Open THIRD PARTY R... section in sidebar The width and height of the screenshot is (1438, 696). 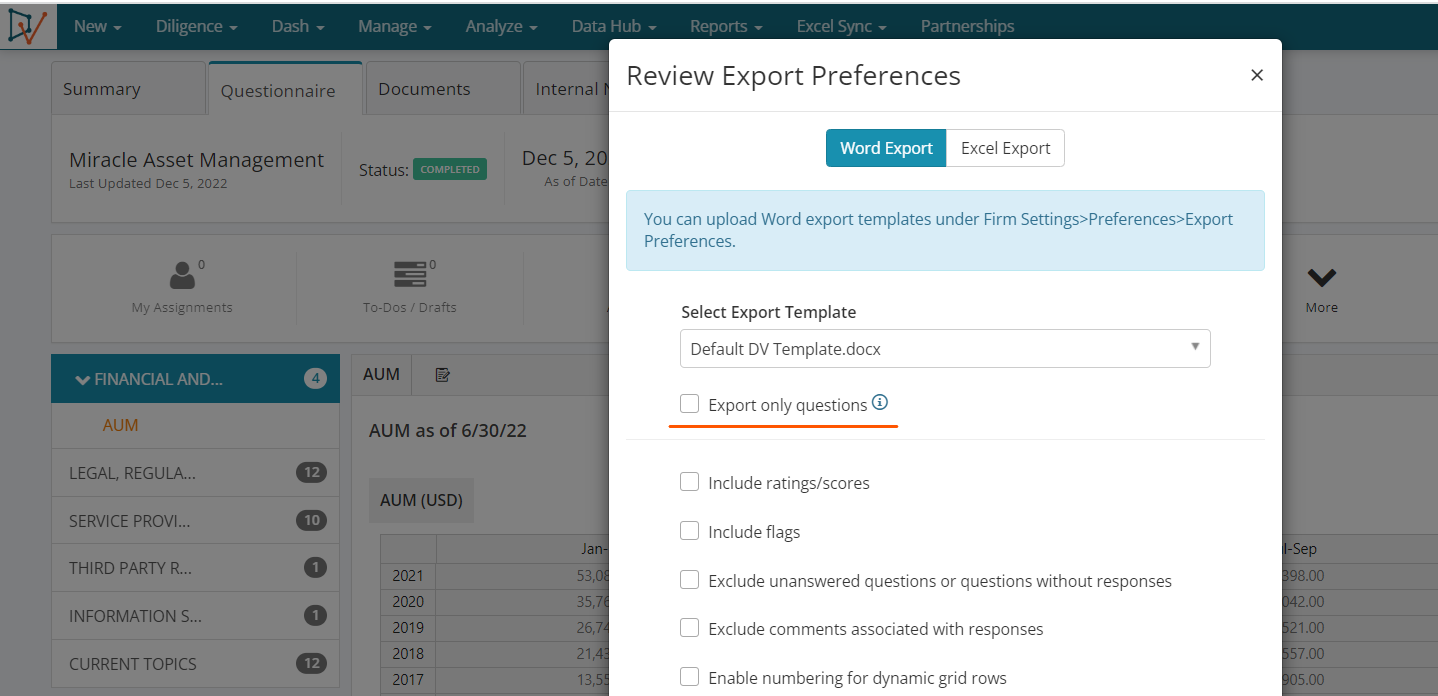[195, 568]
